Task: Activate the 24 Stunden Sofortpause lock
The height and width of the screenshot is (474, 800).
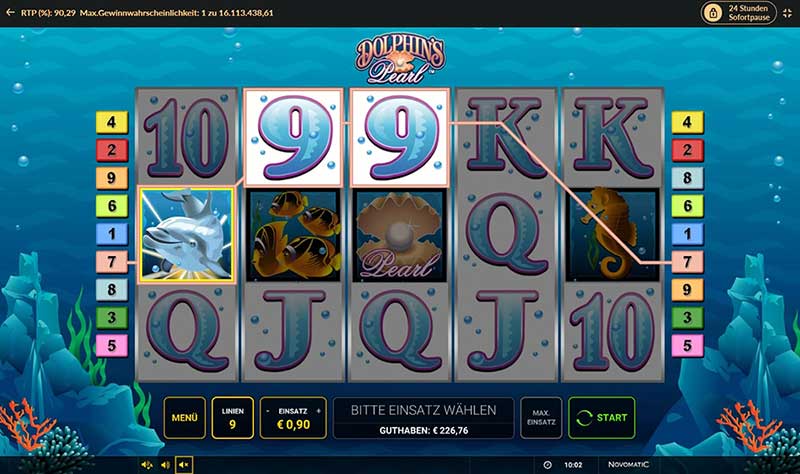Action: point(738,13)
